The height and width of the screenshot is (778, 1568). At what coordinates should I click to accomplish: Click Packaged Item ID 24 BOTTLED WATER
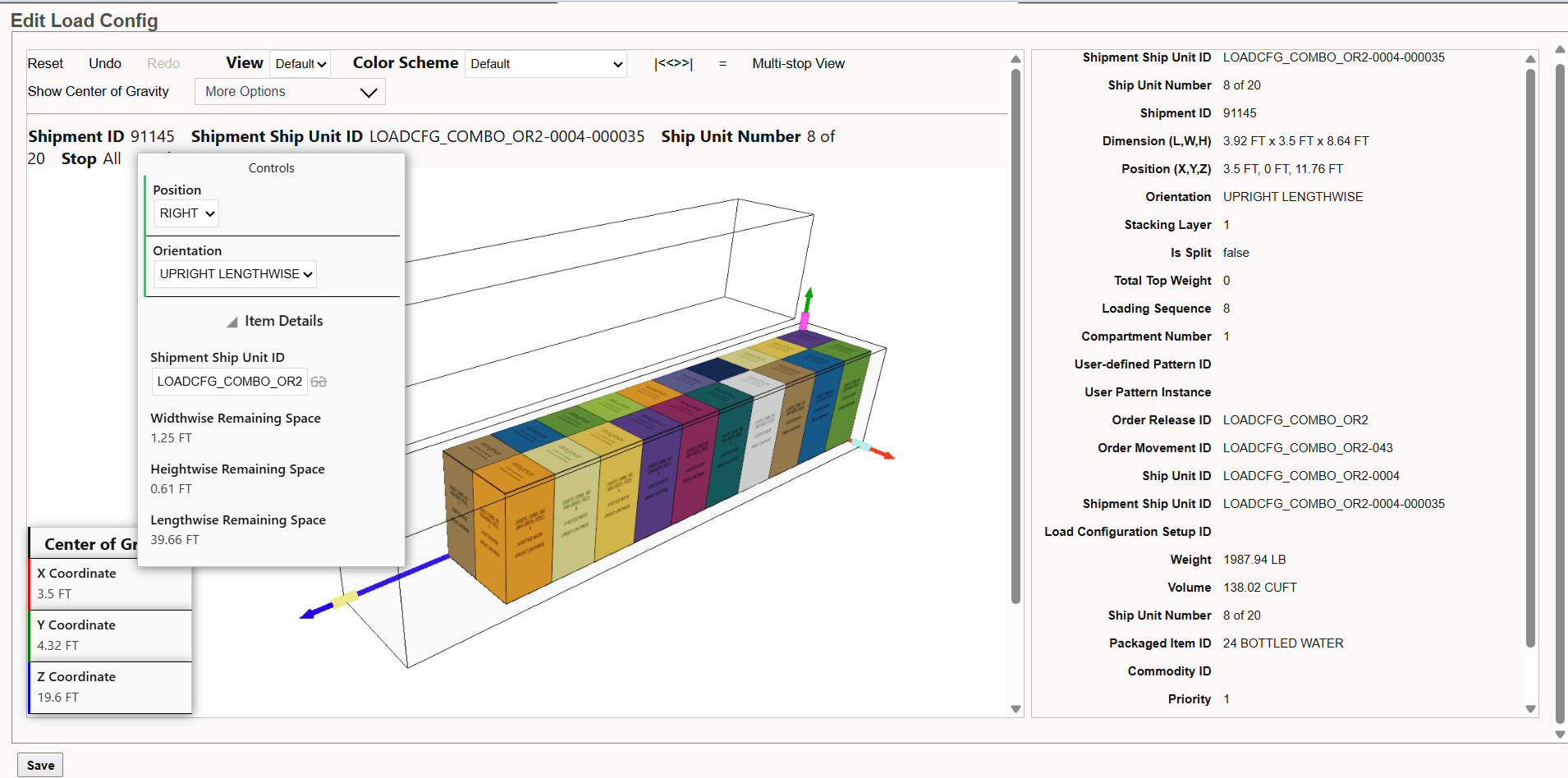[1283, 643]
